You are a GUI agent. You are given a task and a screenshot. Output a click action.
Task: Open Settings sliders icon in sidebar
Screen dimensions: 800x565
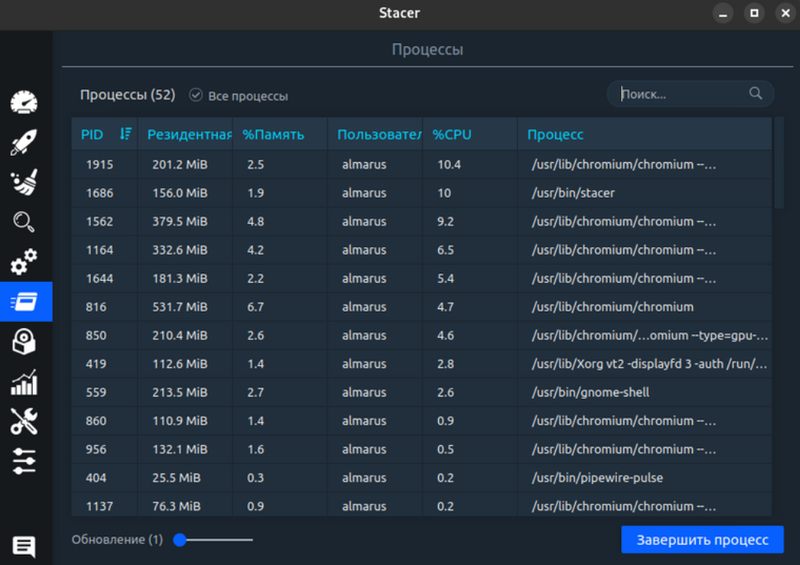[x=24, y=461]
